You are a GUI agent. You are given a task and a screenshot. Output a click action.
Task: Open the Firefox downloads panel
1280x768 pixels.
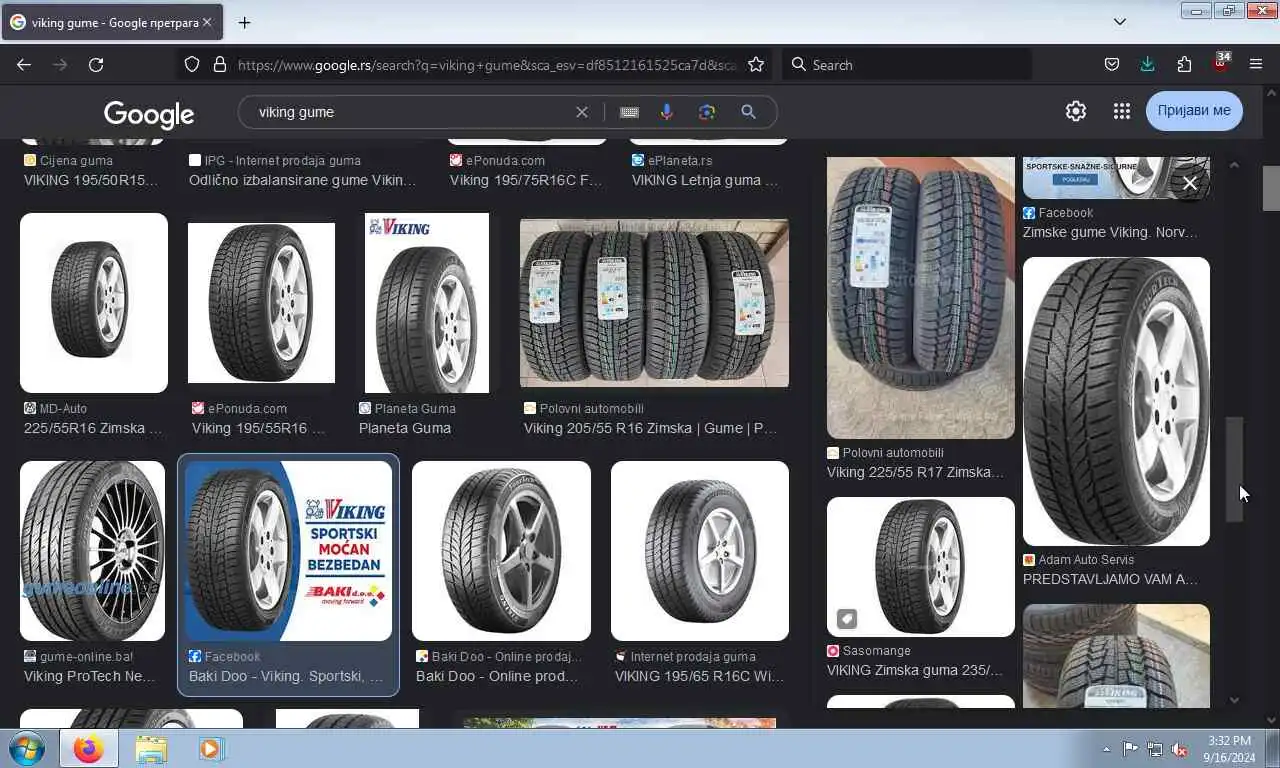tap(1147, 65)
